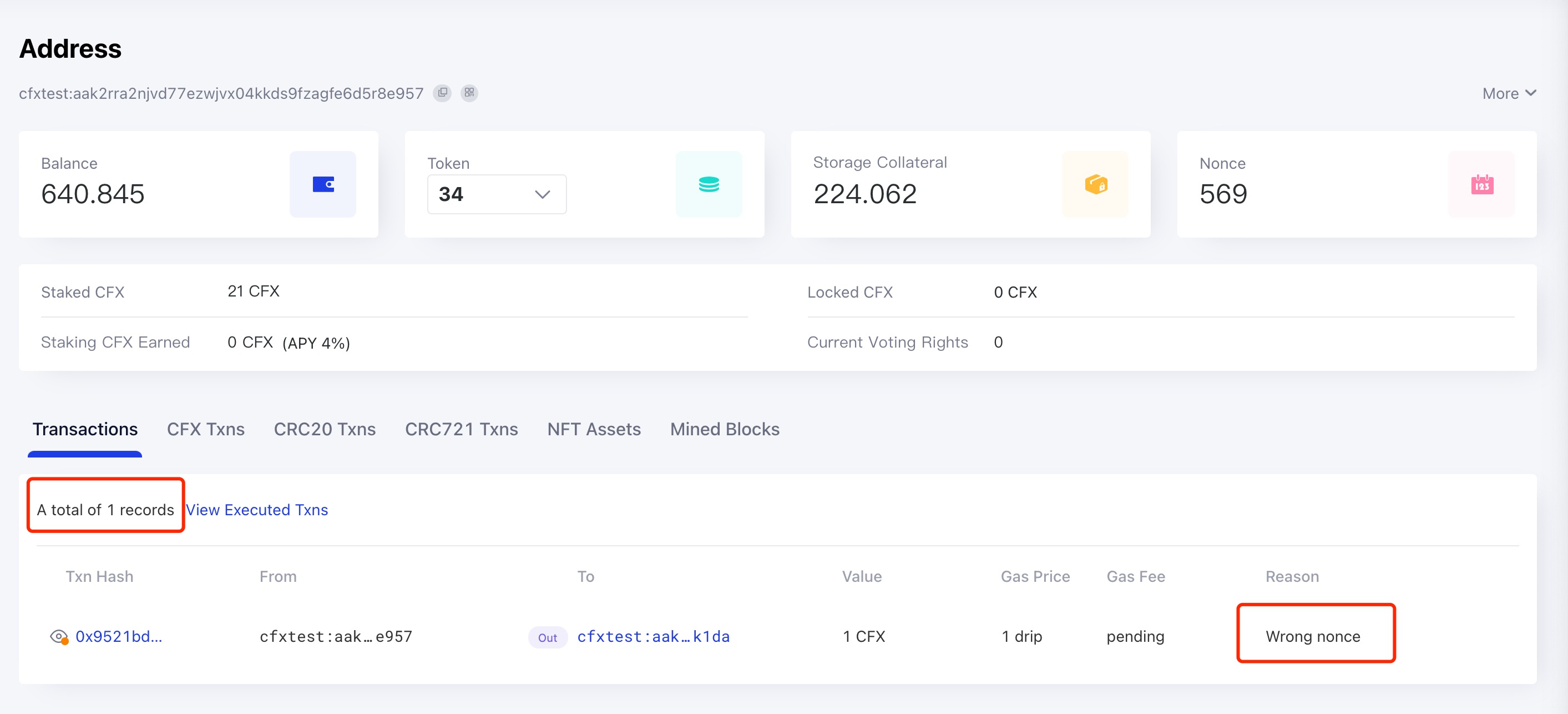The height and width of the screenshot is (714, 1568).
Task: Open transaction hash 0x9521bd link
Action: pyautogui.click(x=119, y=637)
